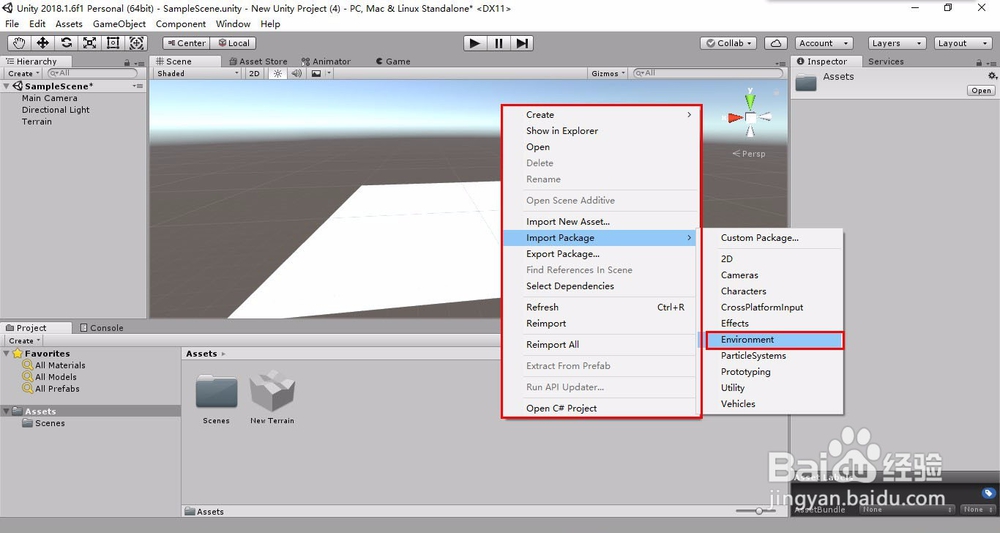Open the Window menu
The height and width of the screenshot is (533, 1000).
click(233, 24)
